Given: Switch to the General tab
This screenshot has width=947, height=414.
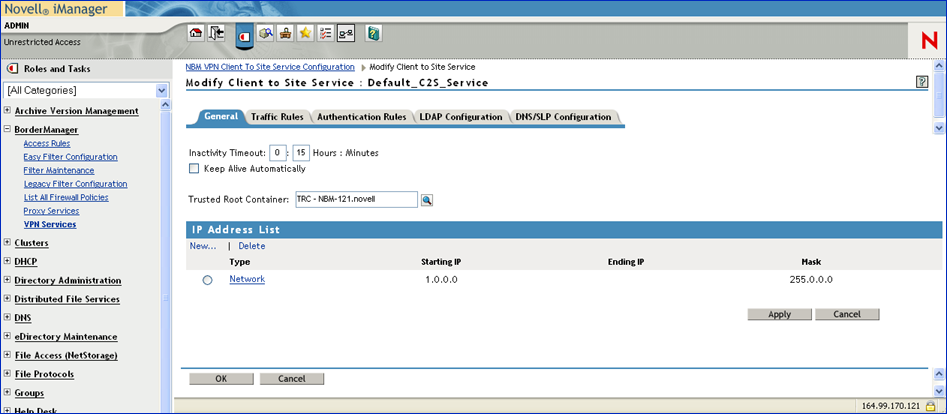Looking at the screenshot, I should [221, 117].
